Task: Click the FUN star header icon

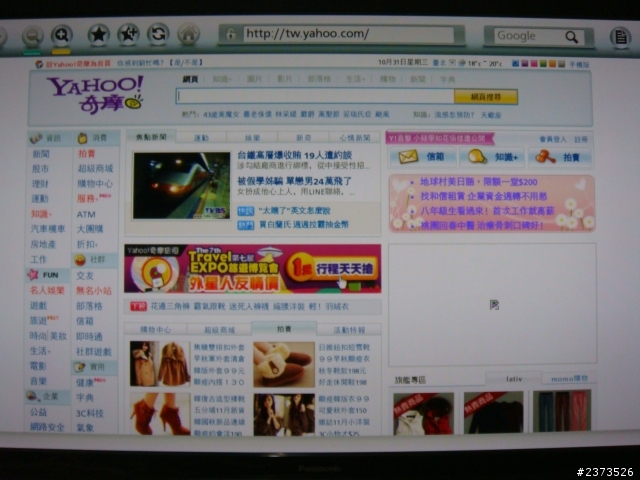Action: pos(33,275)
